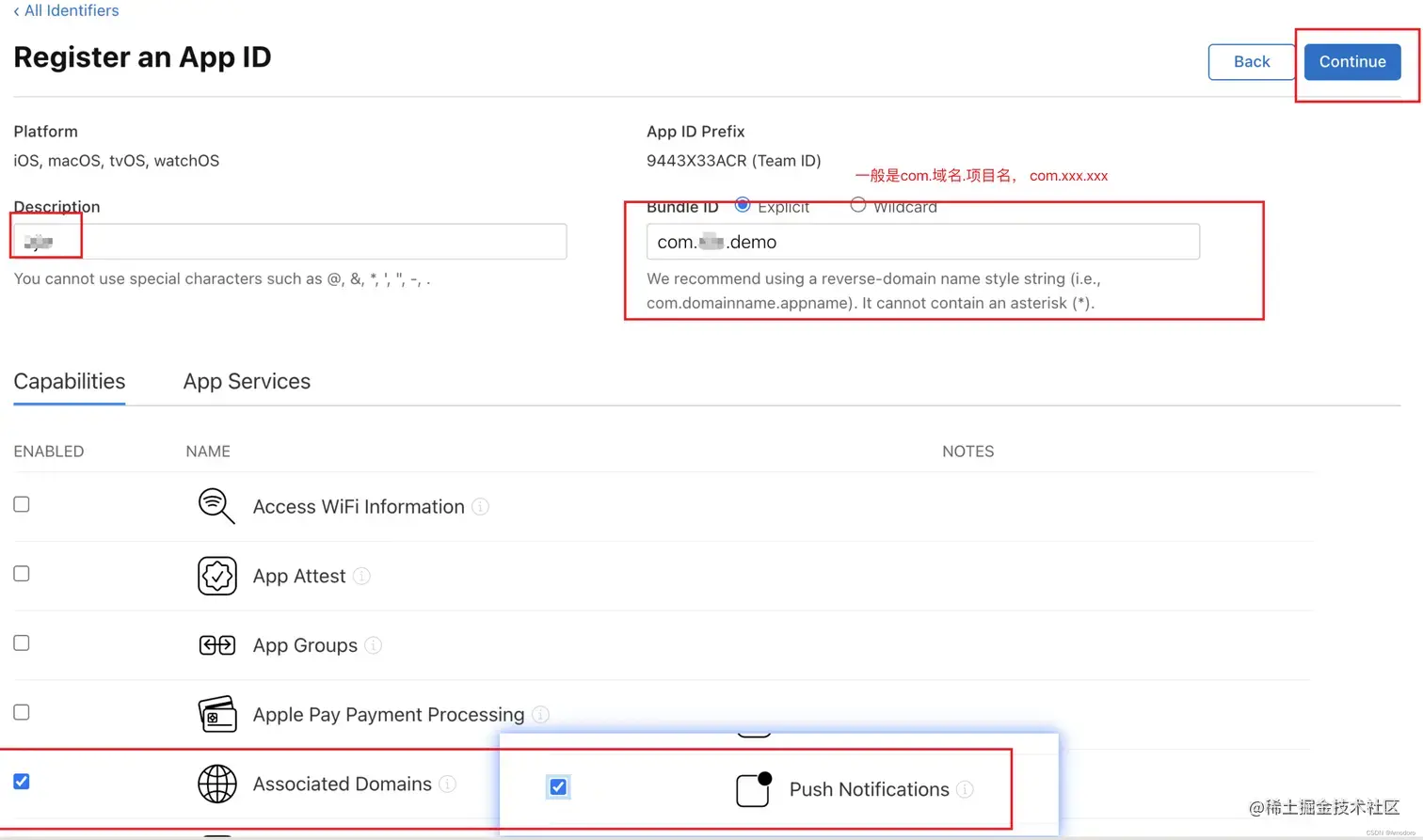Screen dimensions: 1423x840
Task: Select the Explicit bundle ID option
Action: point(743,204)
